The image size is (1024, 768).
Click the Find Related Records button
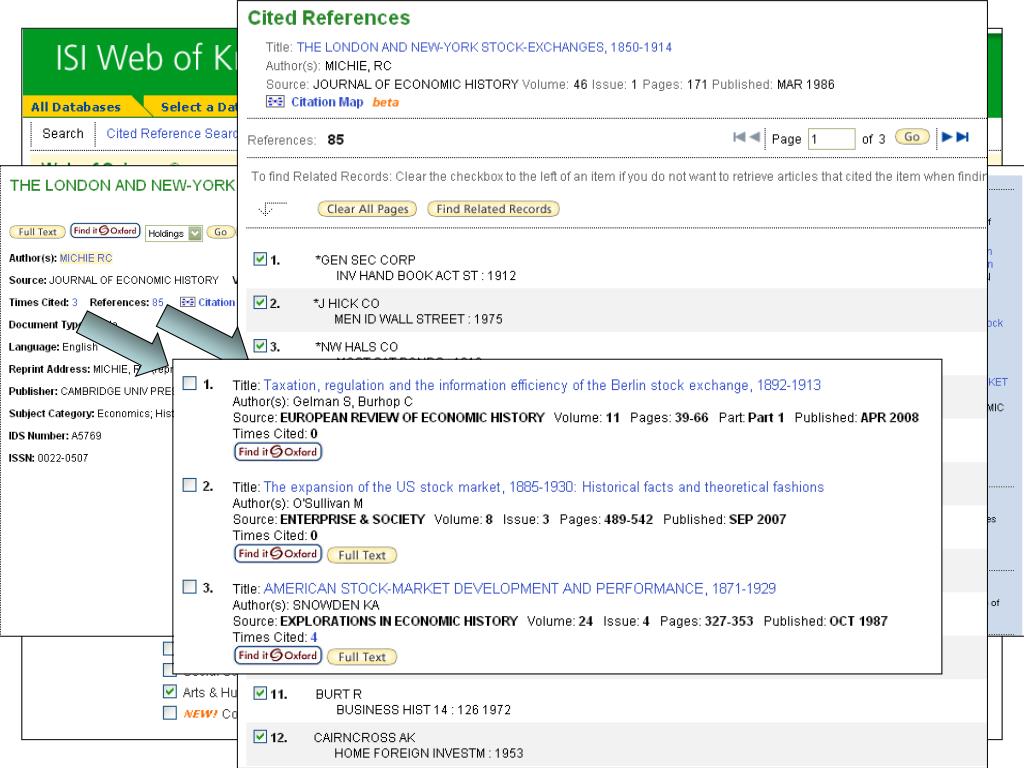tap(494, 209)
